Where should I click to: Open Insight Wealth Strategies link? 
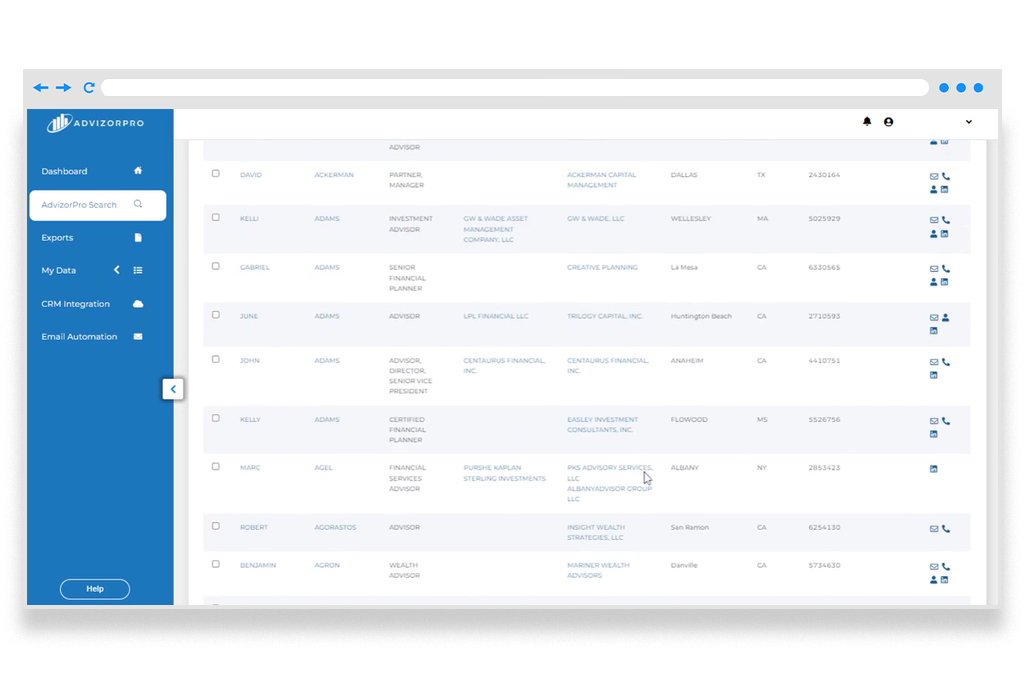coord(596,532)
